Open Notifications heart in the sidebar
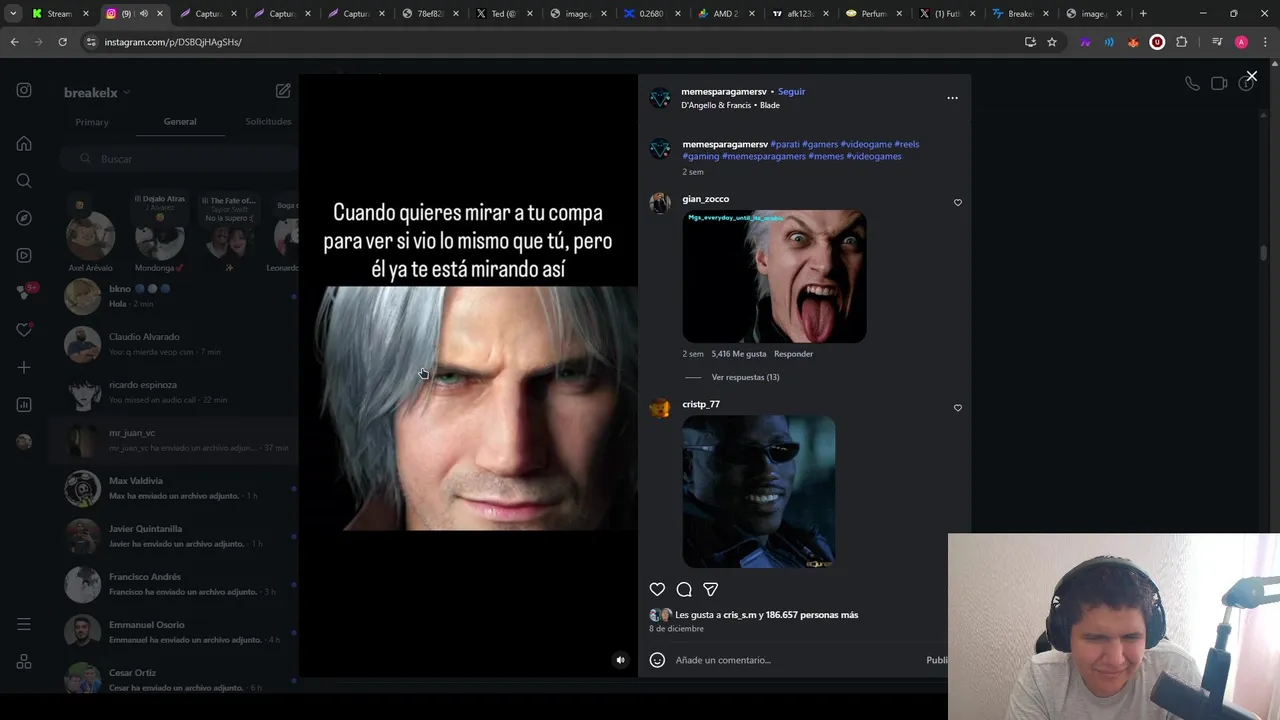 tap(24, 330)
